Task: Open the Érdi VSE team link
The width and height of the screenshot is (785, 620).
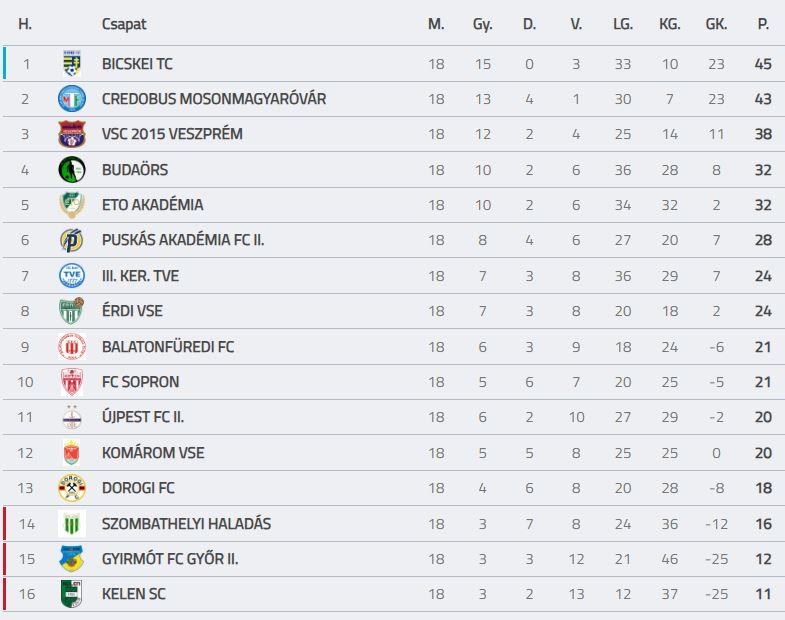Action: 132,311
